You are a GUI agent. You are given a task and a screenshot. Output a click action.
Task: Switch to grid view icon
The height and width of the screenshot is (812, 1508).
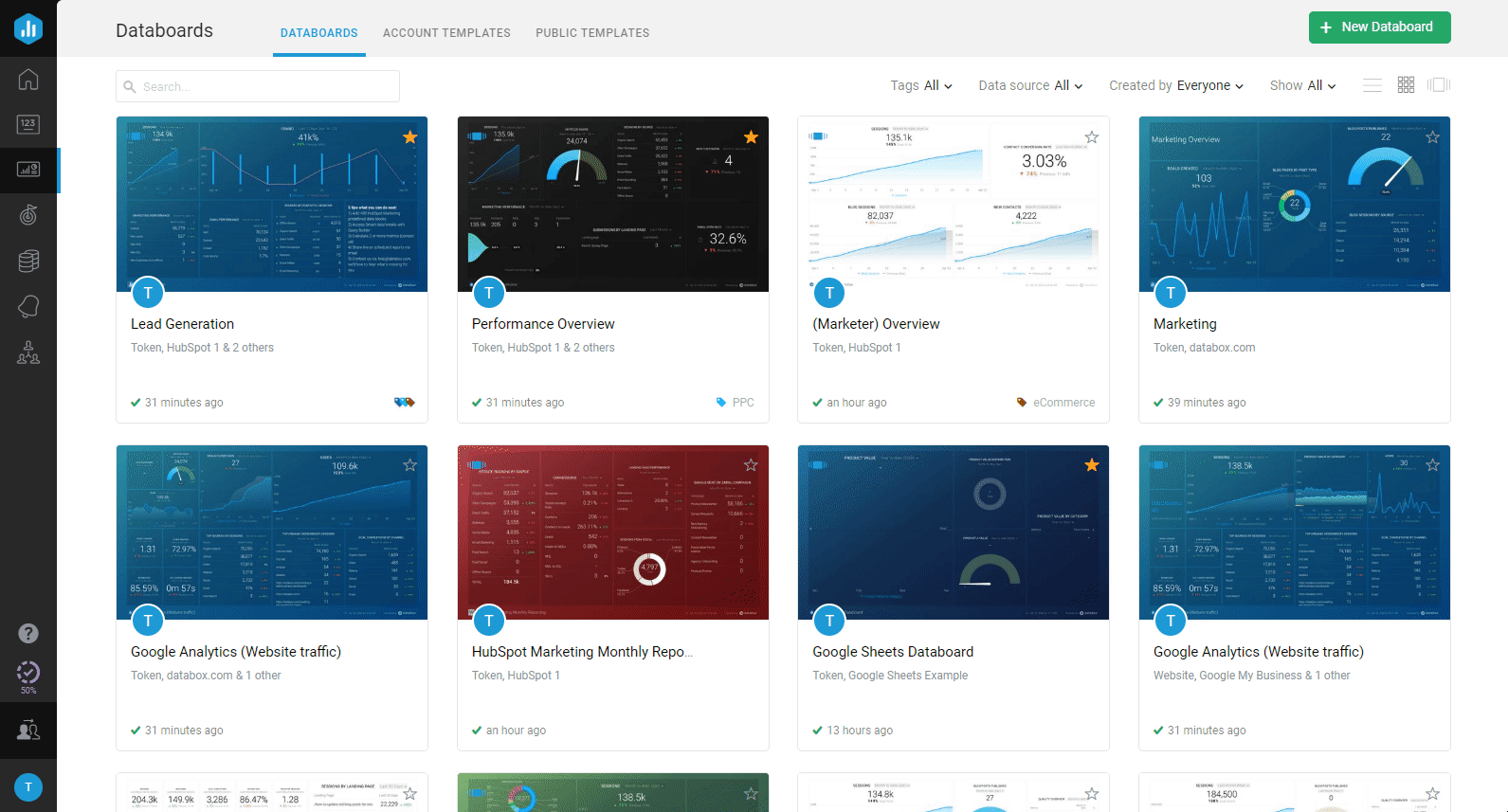(1407, 85)
